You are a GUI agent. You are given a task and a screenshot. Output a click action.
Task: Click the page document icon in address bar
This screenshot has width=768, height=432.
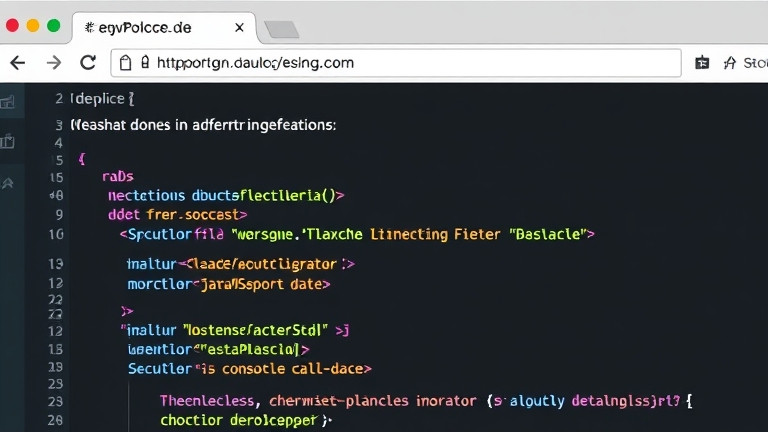point(125,63)
